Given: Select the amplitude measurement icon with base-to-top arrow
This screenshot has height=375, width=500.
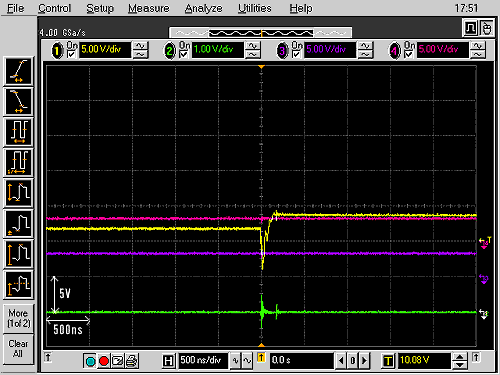Looking at the screenshot, I should click(19, 193).
